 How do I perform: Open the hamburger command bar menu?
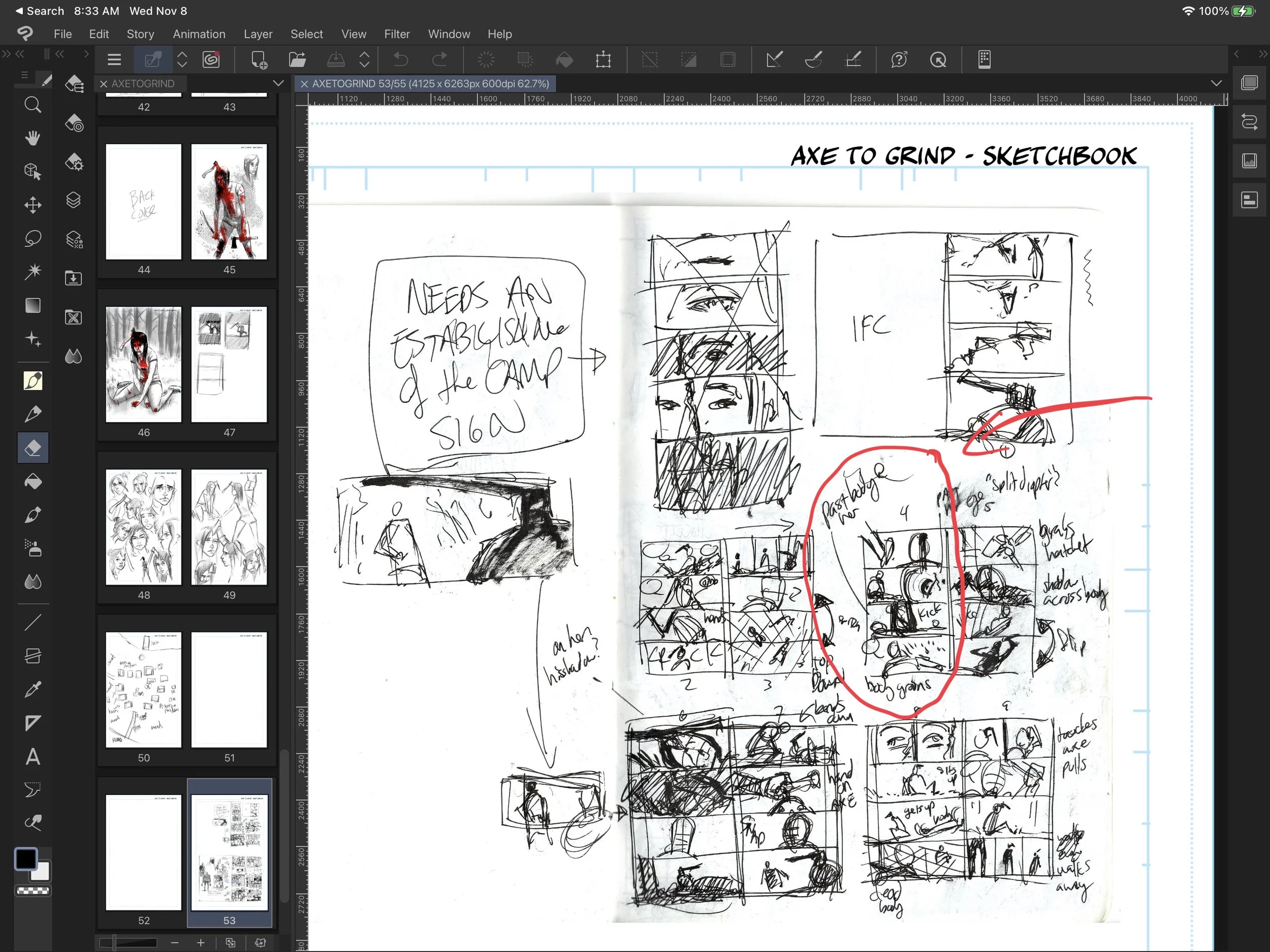point(114,60)
